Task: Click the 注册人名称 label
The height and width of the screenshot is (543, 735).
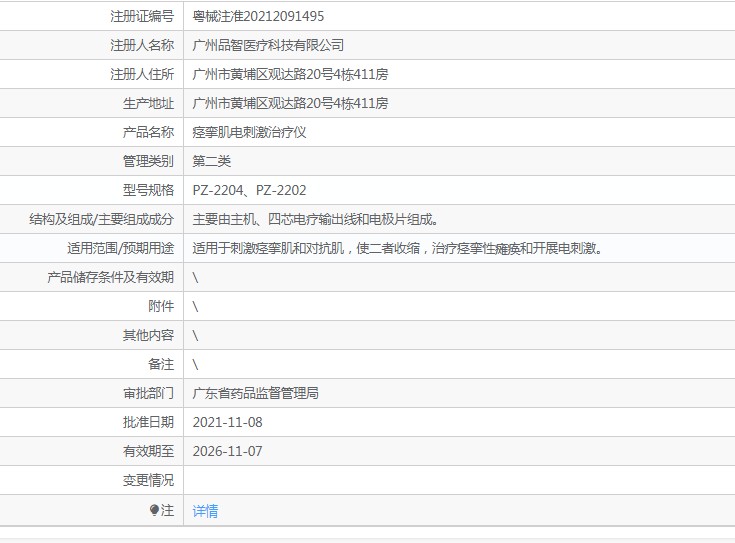Action: click(142, 45)
